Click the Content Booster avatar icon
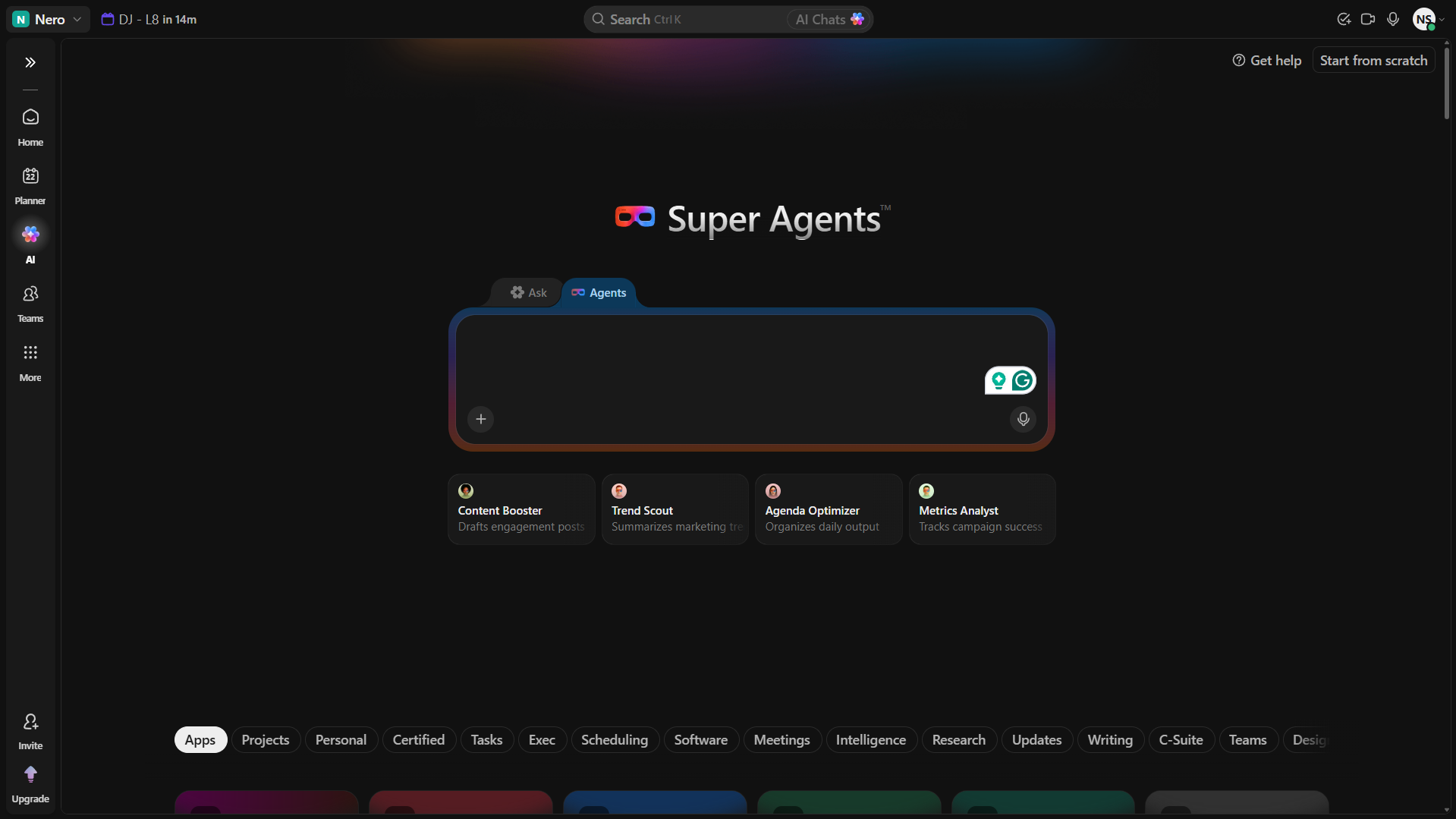 pyautogui.click(x=466, y=491)
